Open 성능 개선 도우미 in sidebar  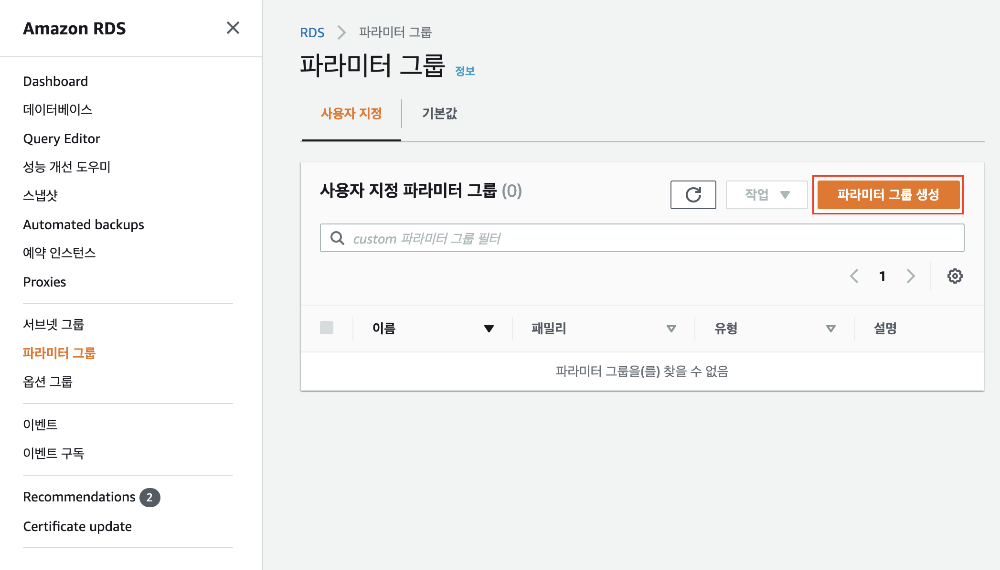pyautogui.click(x=66, y=167)
